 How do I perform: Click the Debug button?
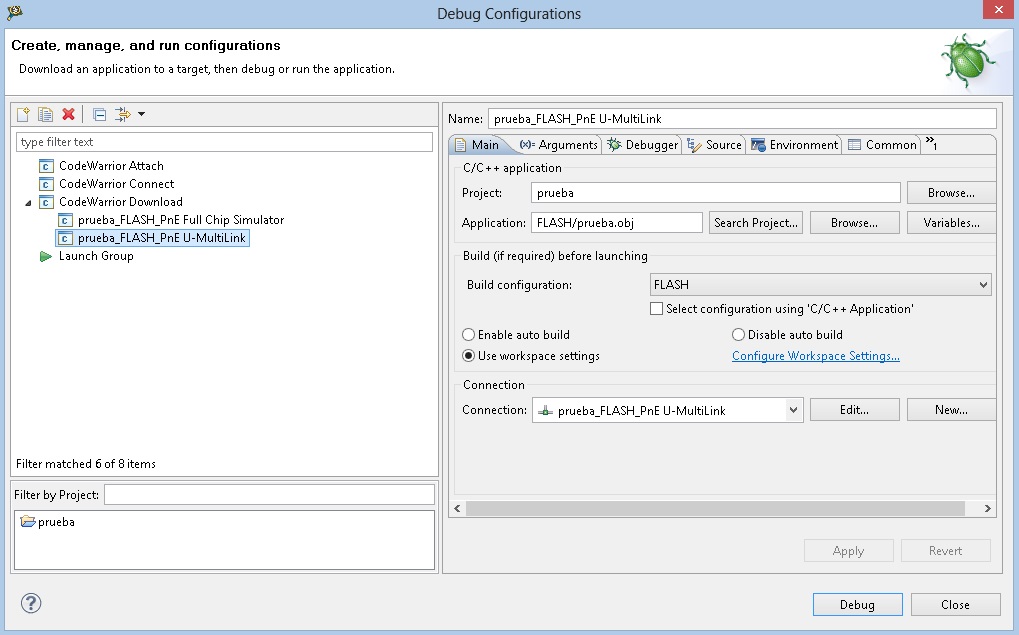coord(857,604)
